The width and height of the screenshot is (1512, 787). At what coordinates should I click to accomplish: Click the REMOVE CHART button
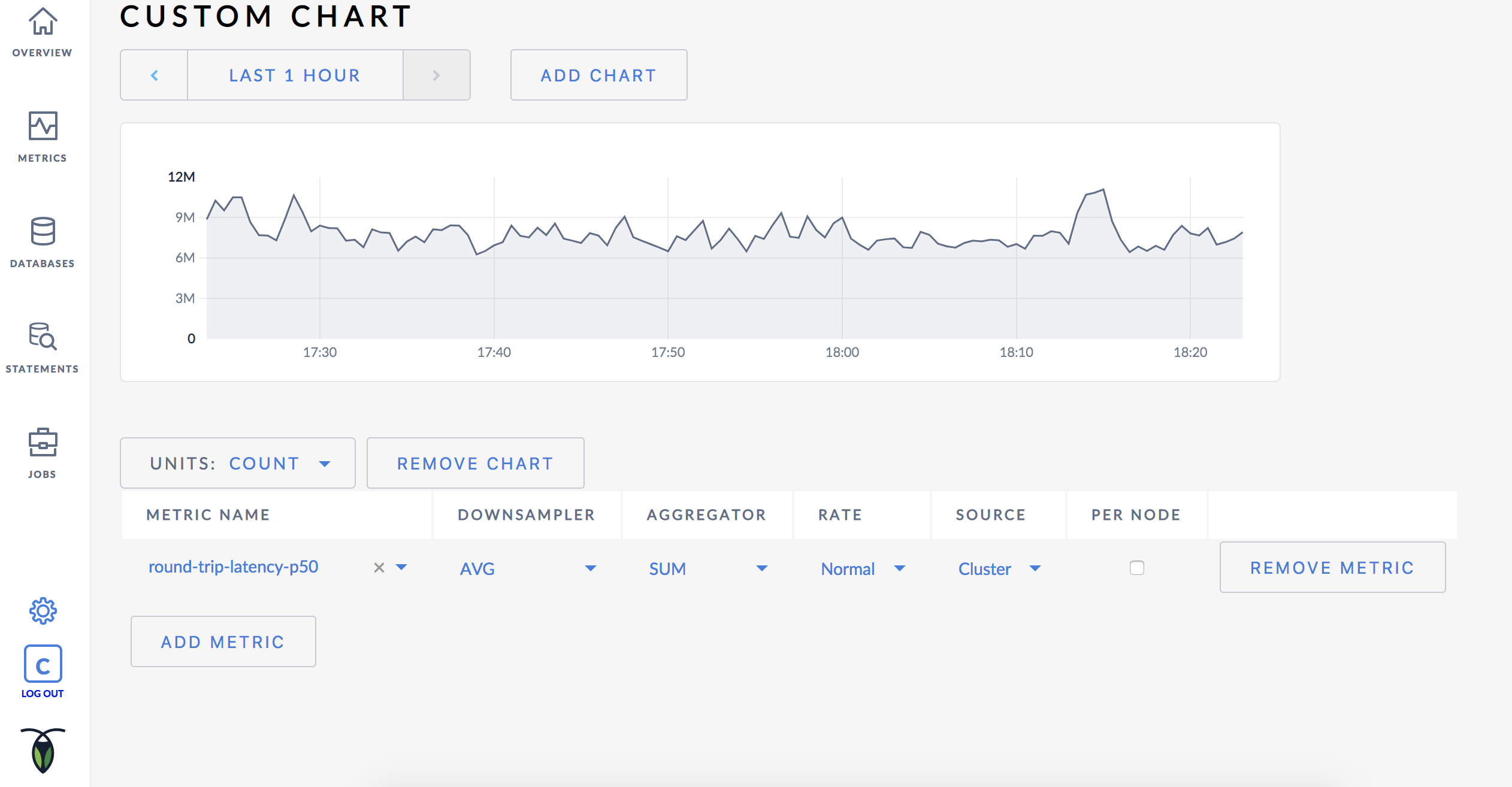click(476, 463)
